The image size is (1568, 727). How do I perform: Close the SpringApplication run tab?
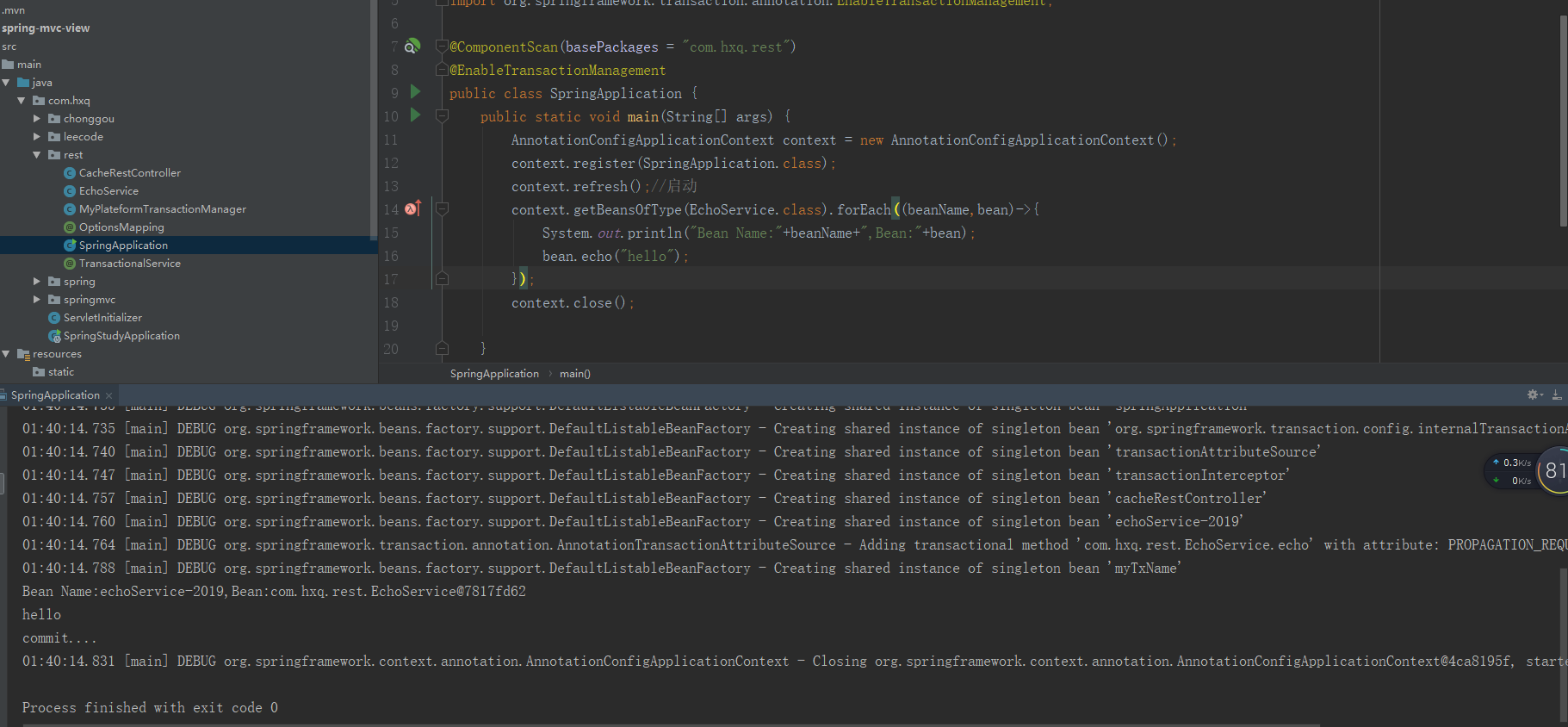109,396
